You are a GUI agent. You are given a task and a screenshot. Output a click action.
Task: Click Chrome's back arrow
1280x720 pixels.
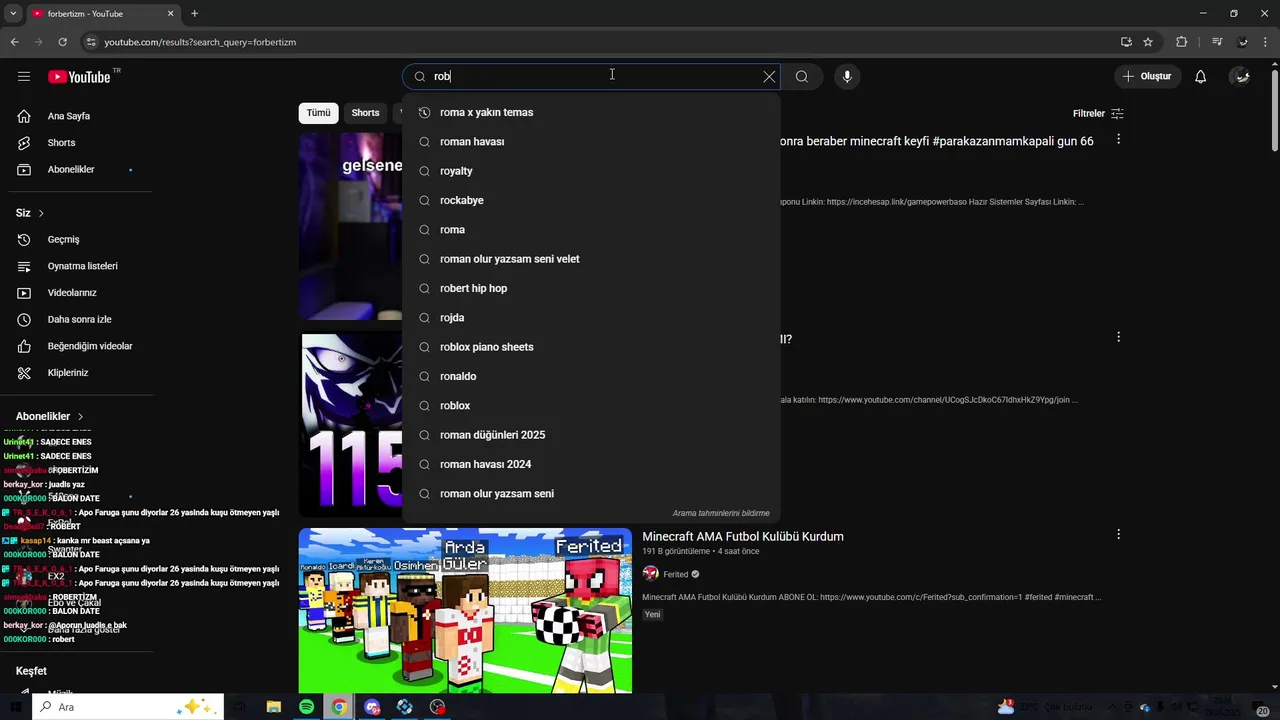pyautogui.click(x=14, y=42)
